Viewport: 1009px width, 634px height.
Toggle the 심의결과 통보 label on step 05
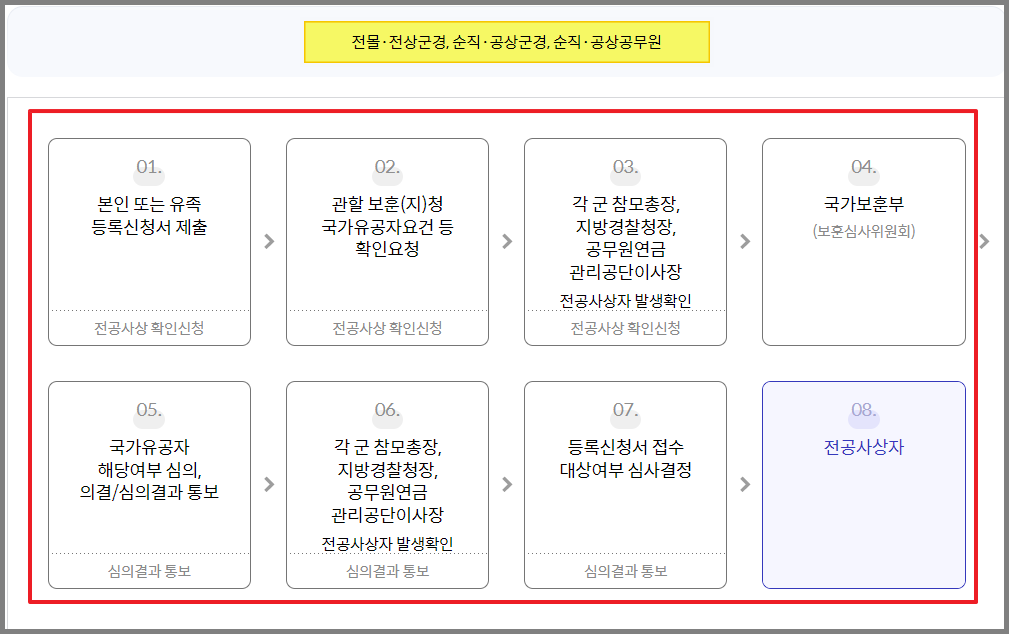coord(148,571)
